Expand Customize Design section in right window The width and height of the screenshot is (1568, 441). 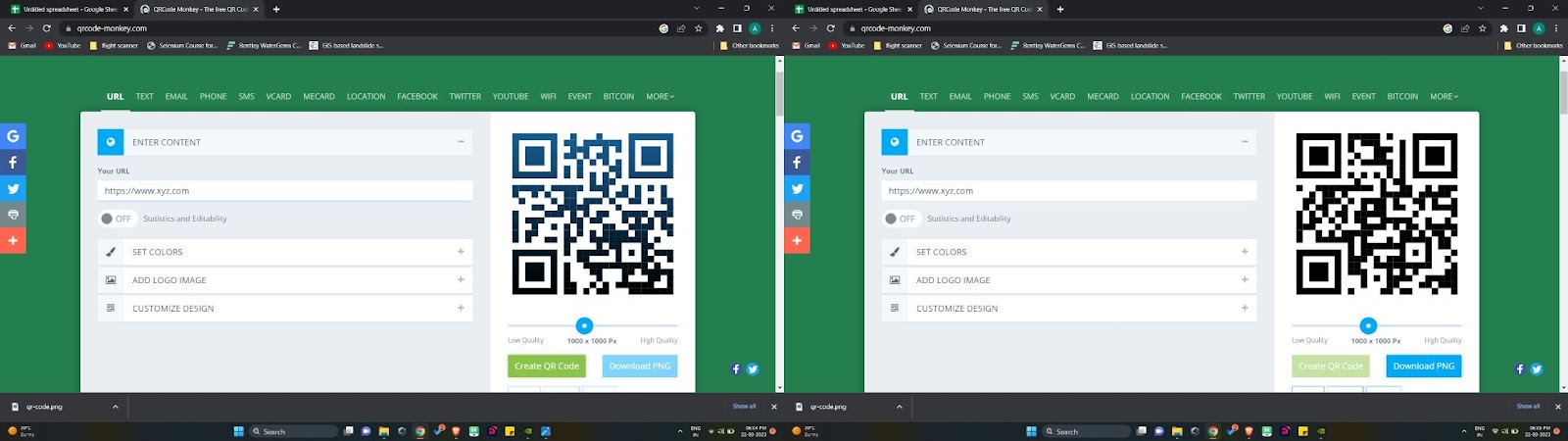(x=1069, y=309)
